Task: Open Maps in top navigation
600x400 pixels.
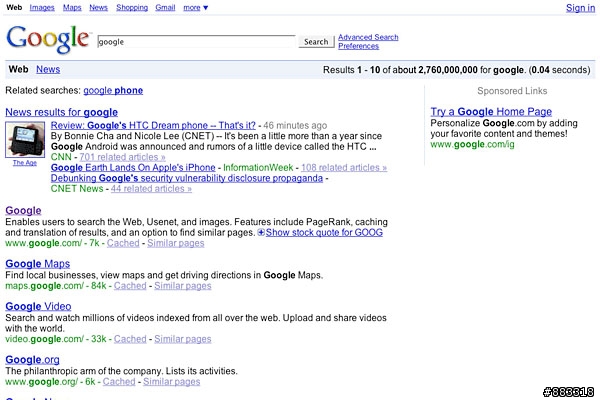Action: [72, 8]
